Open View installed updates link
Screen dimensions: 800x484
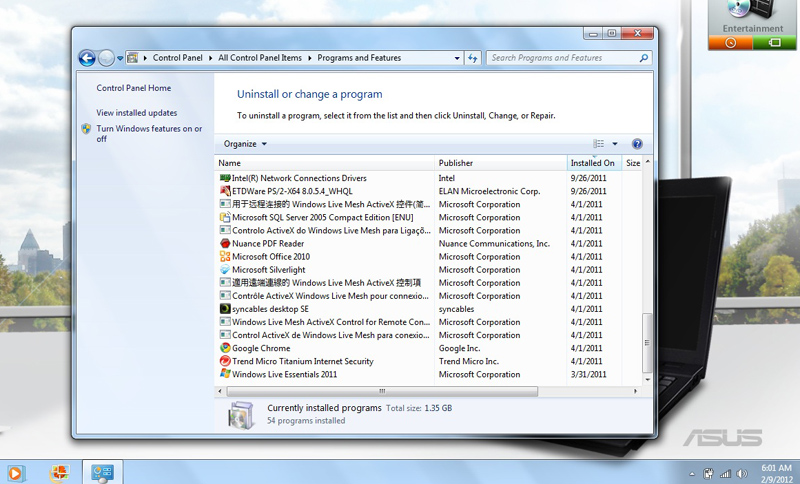pos(137,113)
